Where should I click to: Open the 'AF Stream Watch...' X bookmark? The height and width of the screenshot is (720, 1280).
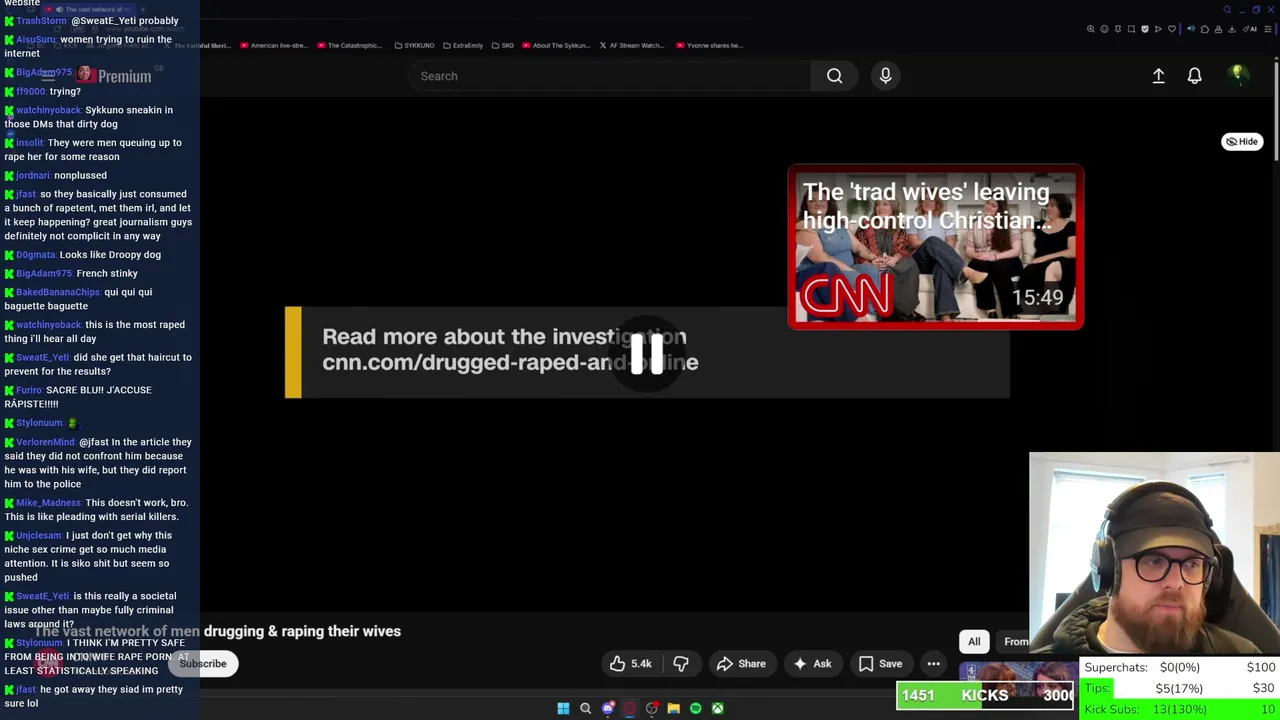point(631,45)
